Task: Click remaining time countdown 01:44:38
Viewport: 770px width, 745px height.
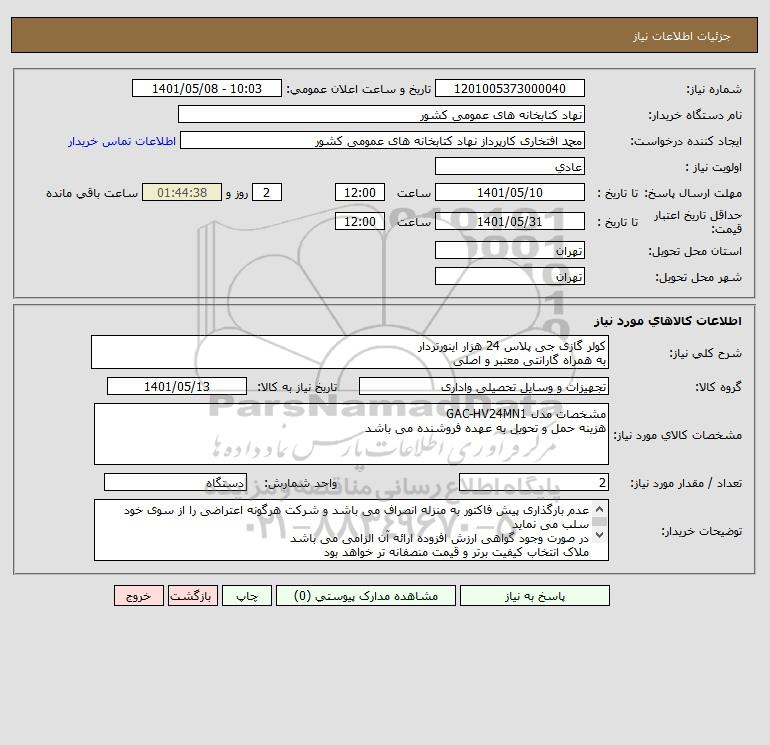Action: [x=182, y=193]
